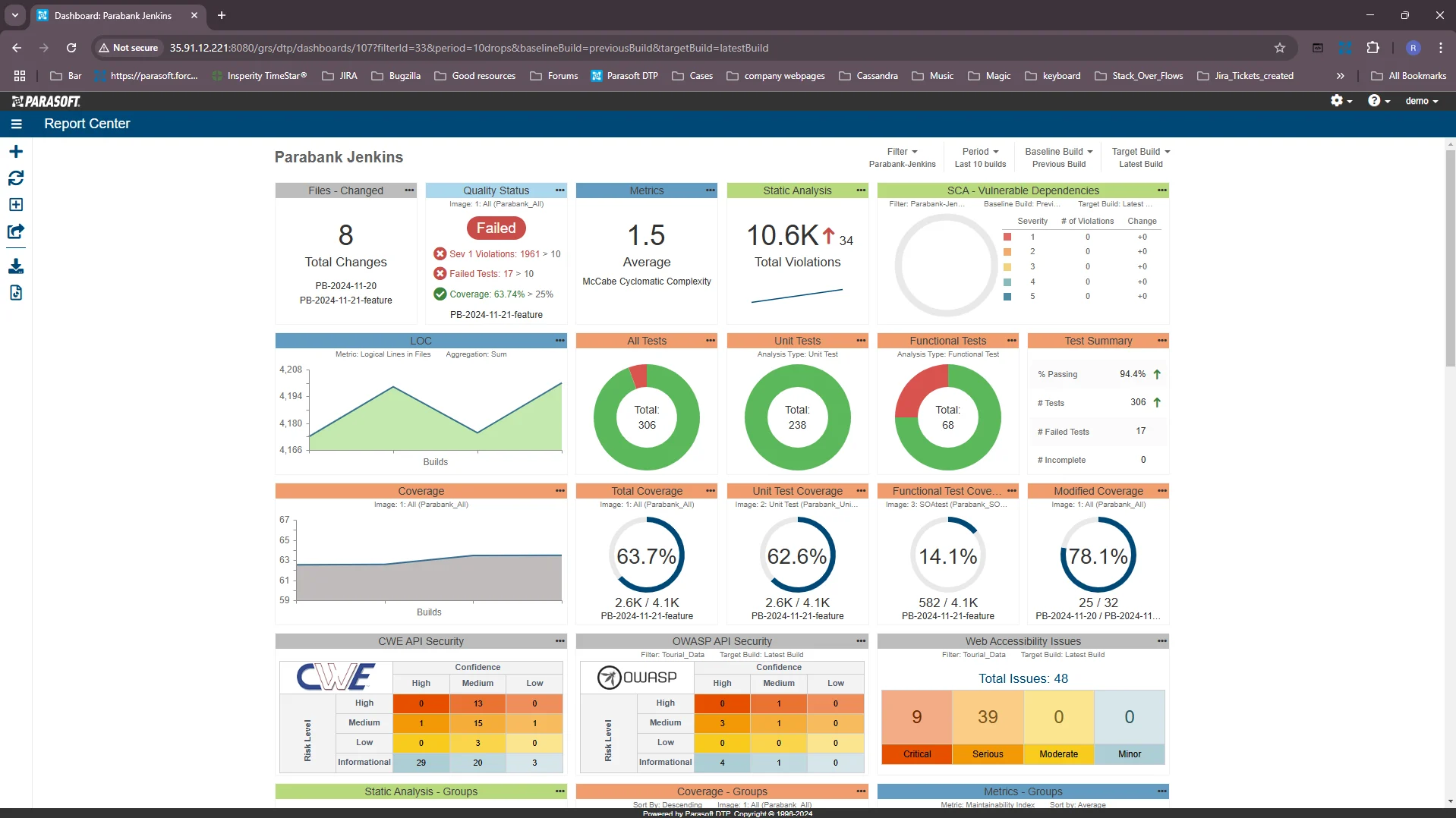
Task: Click Coverage: 63.74% quality gate link
Action: (x=487, y=294)
